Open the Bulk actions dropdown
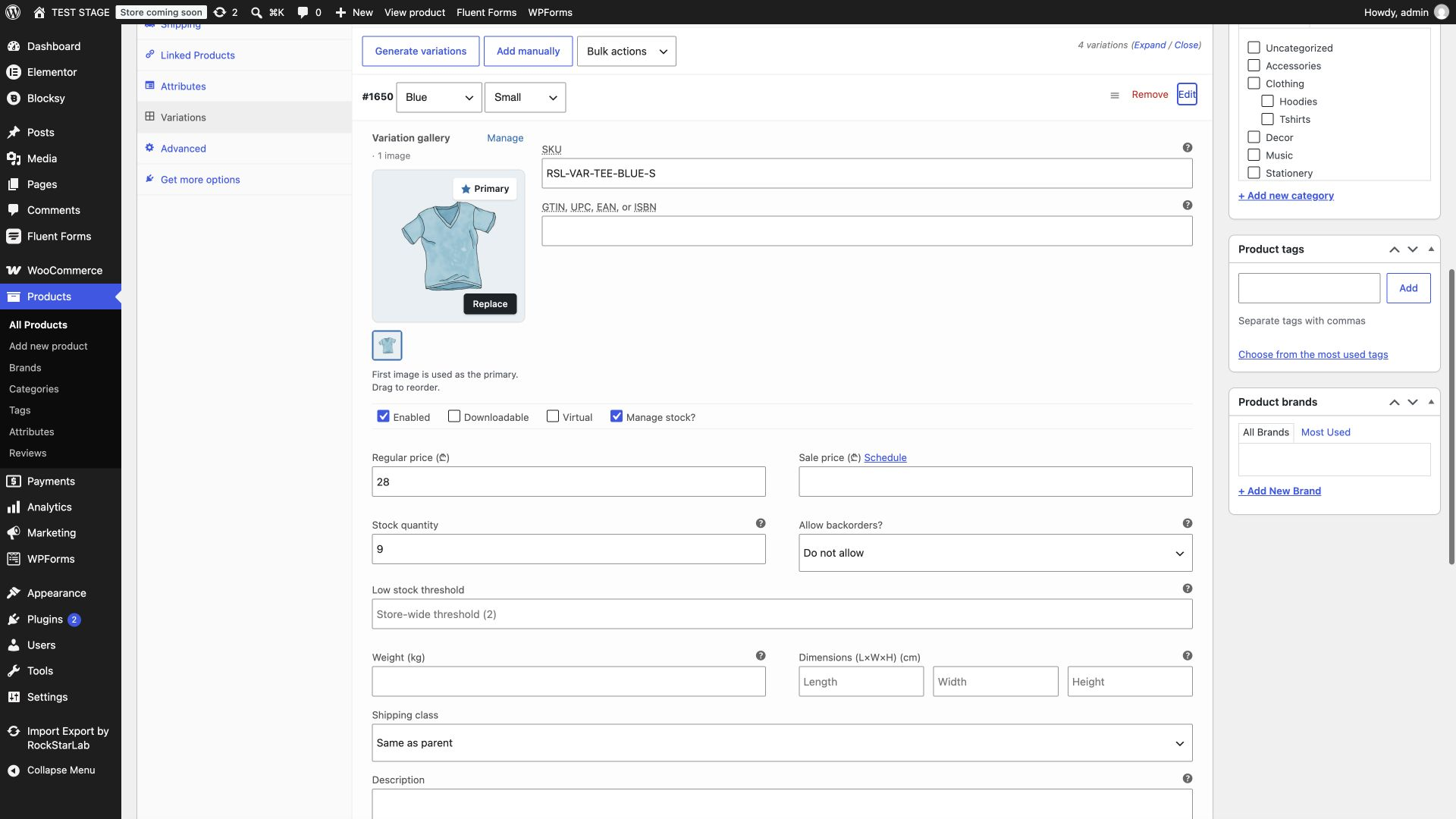This screenshot has height=819, width=1456. [x=626, y=52]
